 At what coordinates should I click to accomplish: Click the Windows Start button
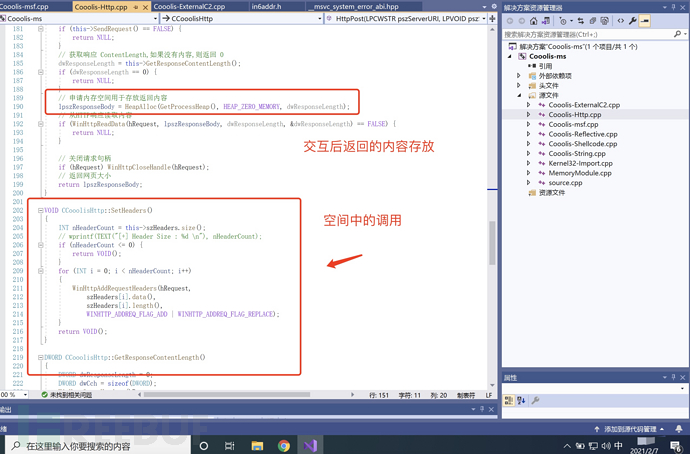(x=10, y=444)
